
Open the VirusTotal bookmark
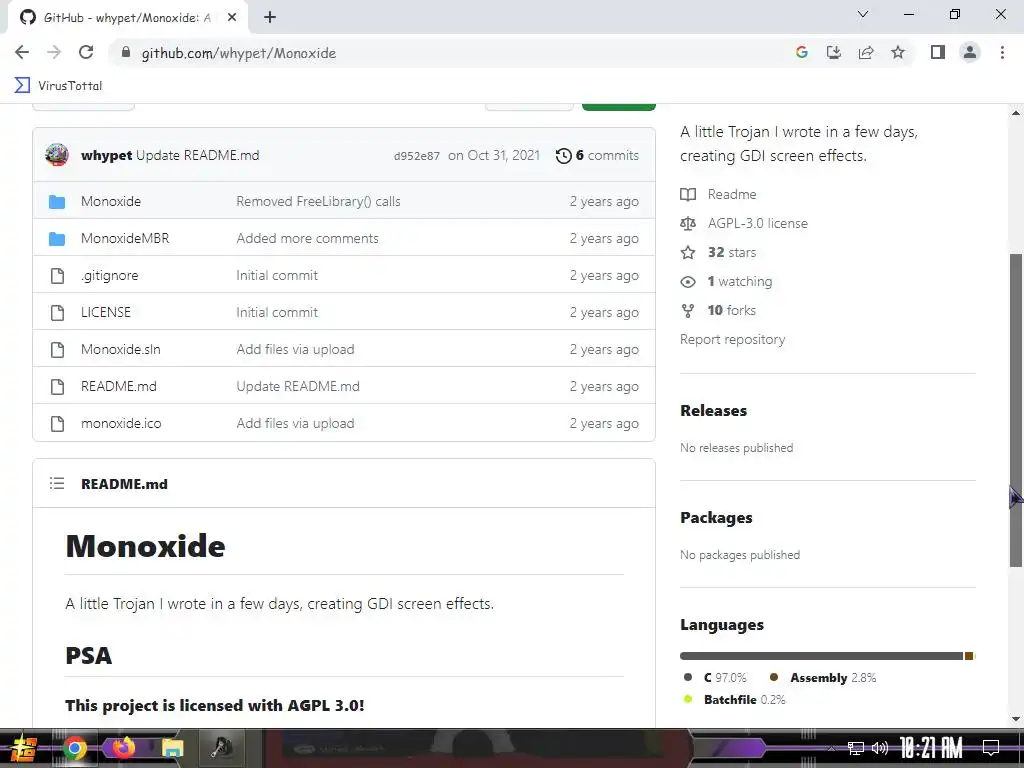pos(58,86)
